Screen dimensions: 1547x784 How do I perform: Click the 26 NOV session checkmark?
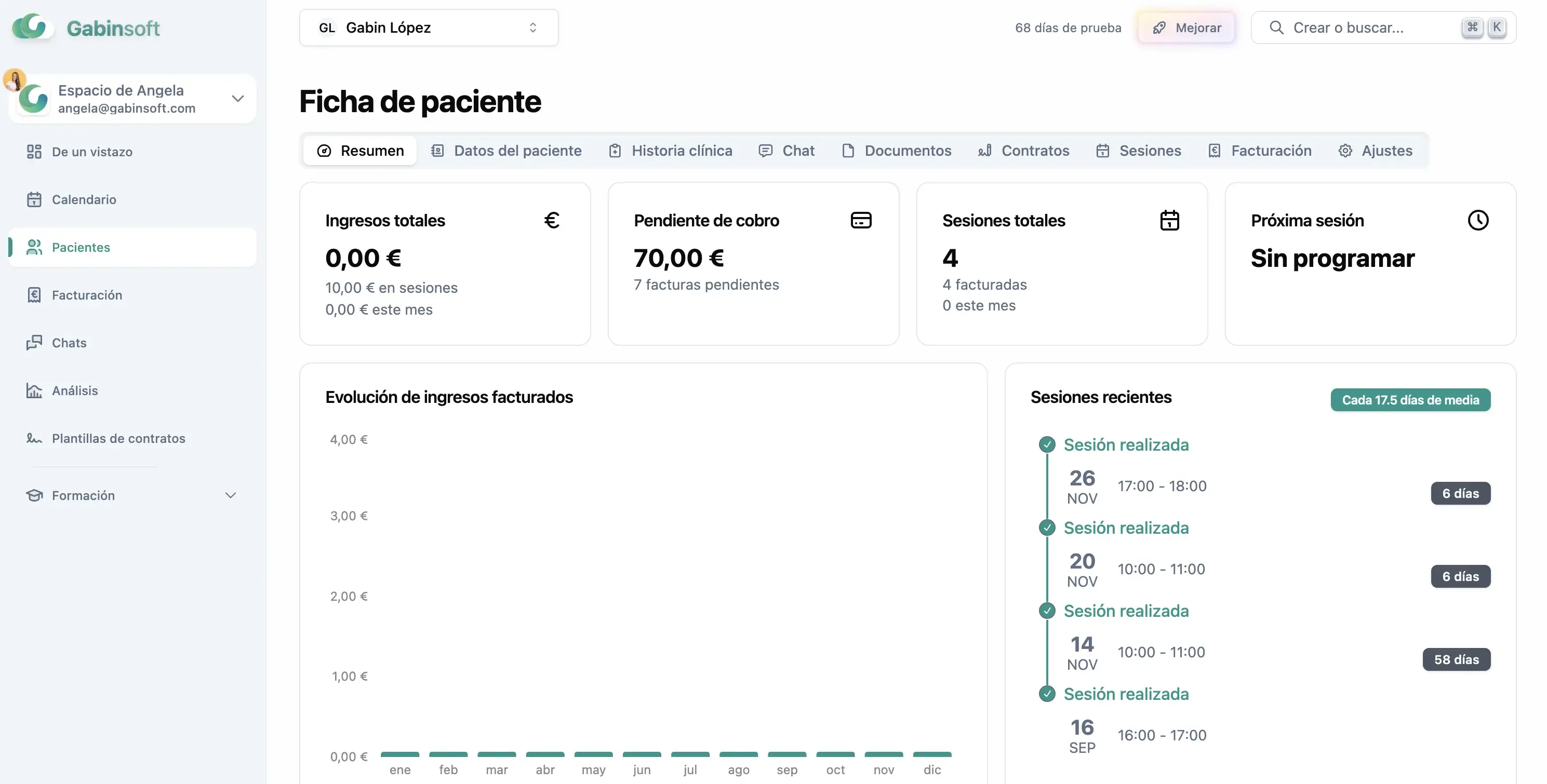click(x=1047, y=445)
